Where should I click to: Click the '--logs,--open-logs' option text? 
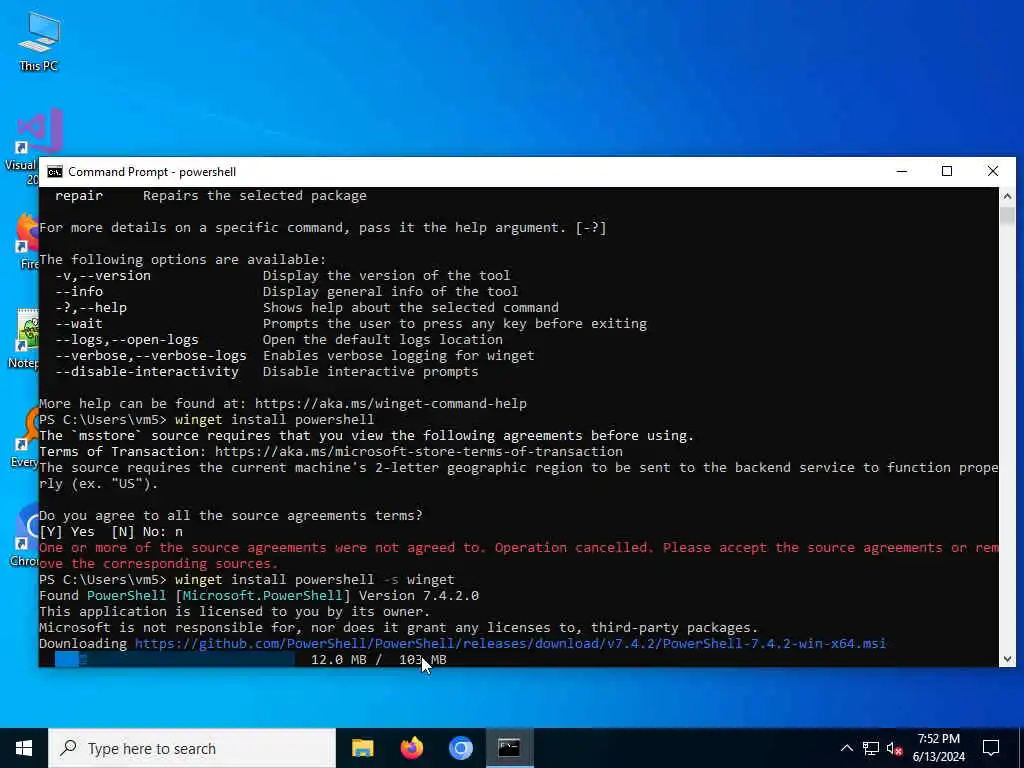pos(127,340)
